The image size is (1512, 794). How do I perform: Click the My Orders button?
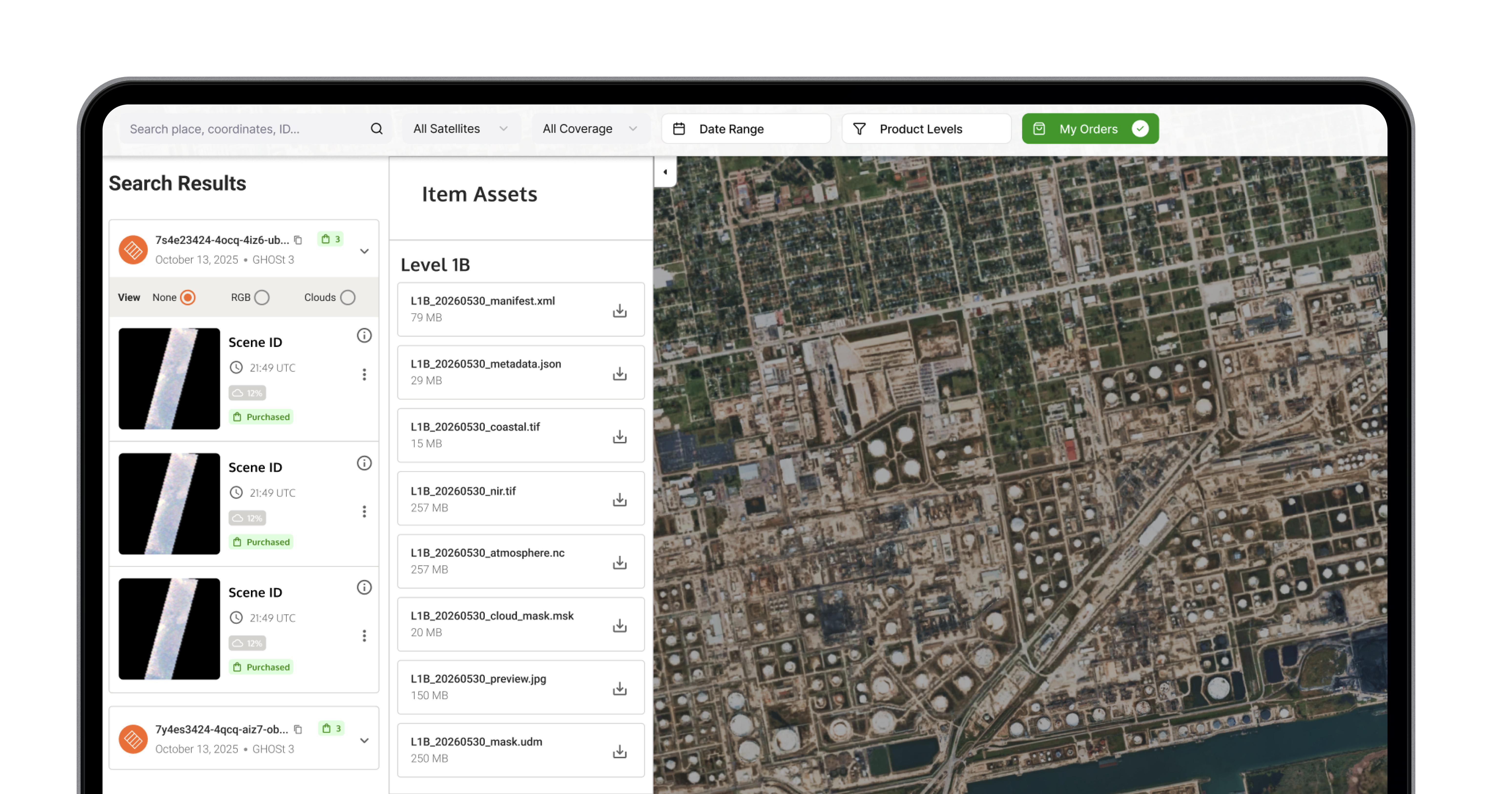tap(1090, 129)
